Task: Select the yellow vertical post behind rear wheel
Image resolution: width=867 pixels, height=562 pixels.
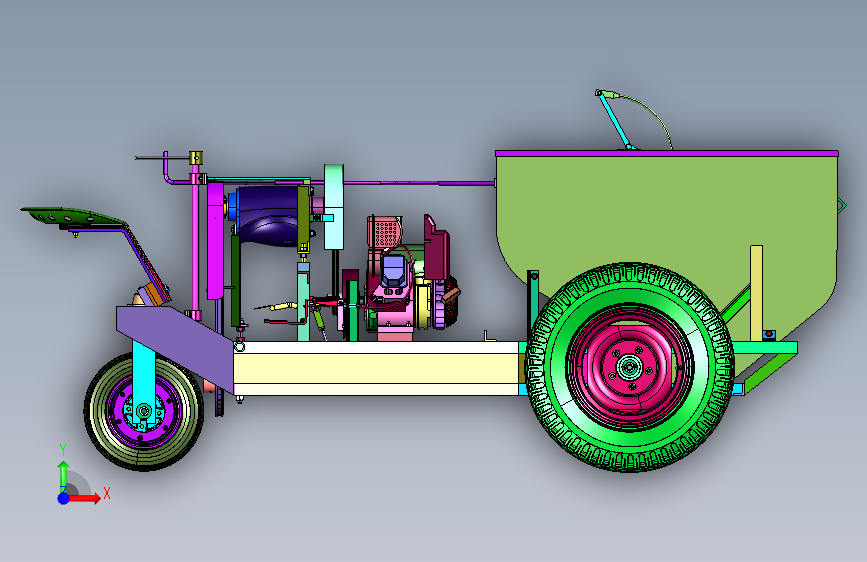Action: pos(756,293)
